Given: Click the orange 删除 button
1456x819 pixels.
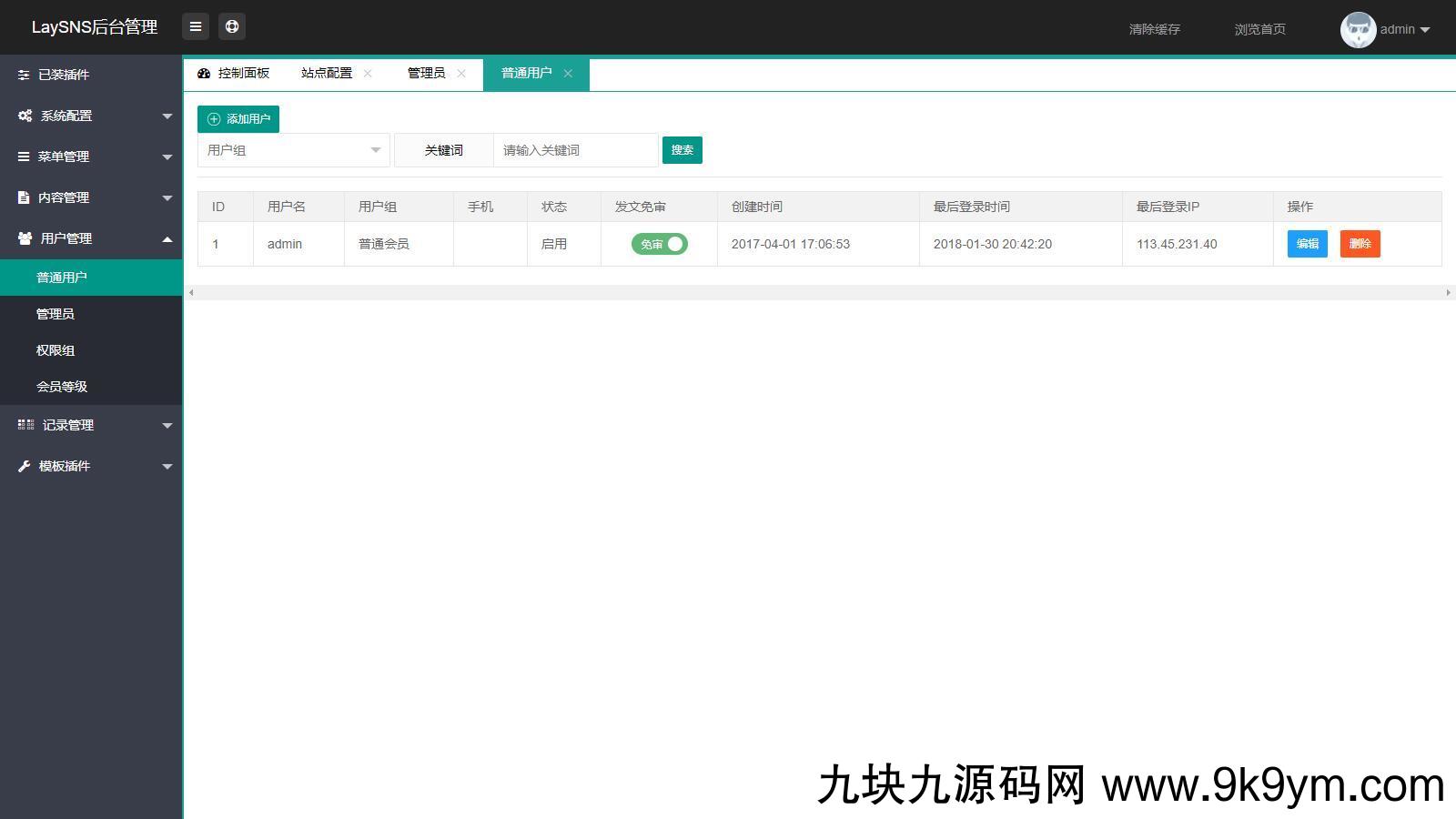Looking at the screenshot, I should [1360, 244].
